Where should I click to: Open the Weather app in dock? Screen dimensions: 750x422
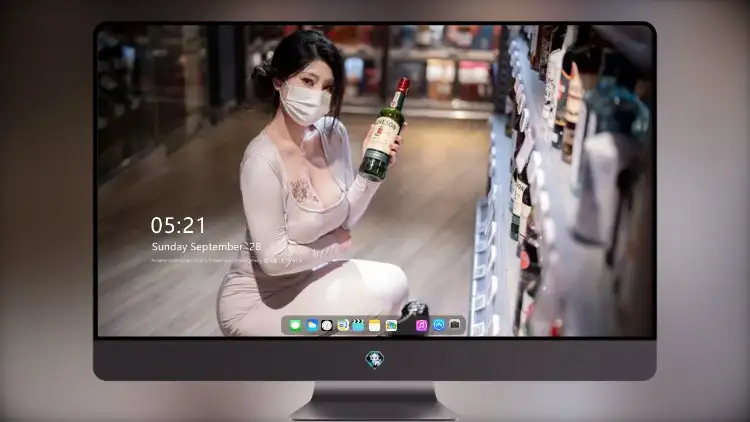[312, 326]
